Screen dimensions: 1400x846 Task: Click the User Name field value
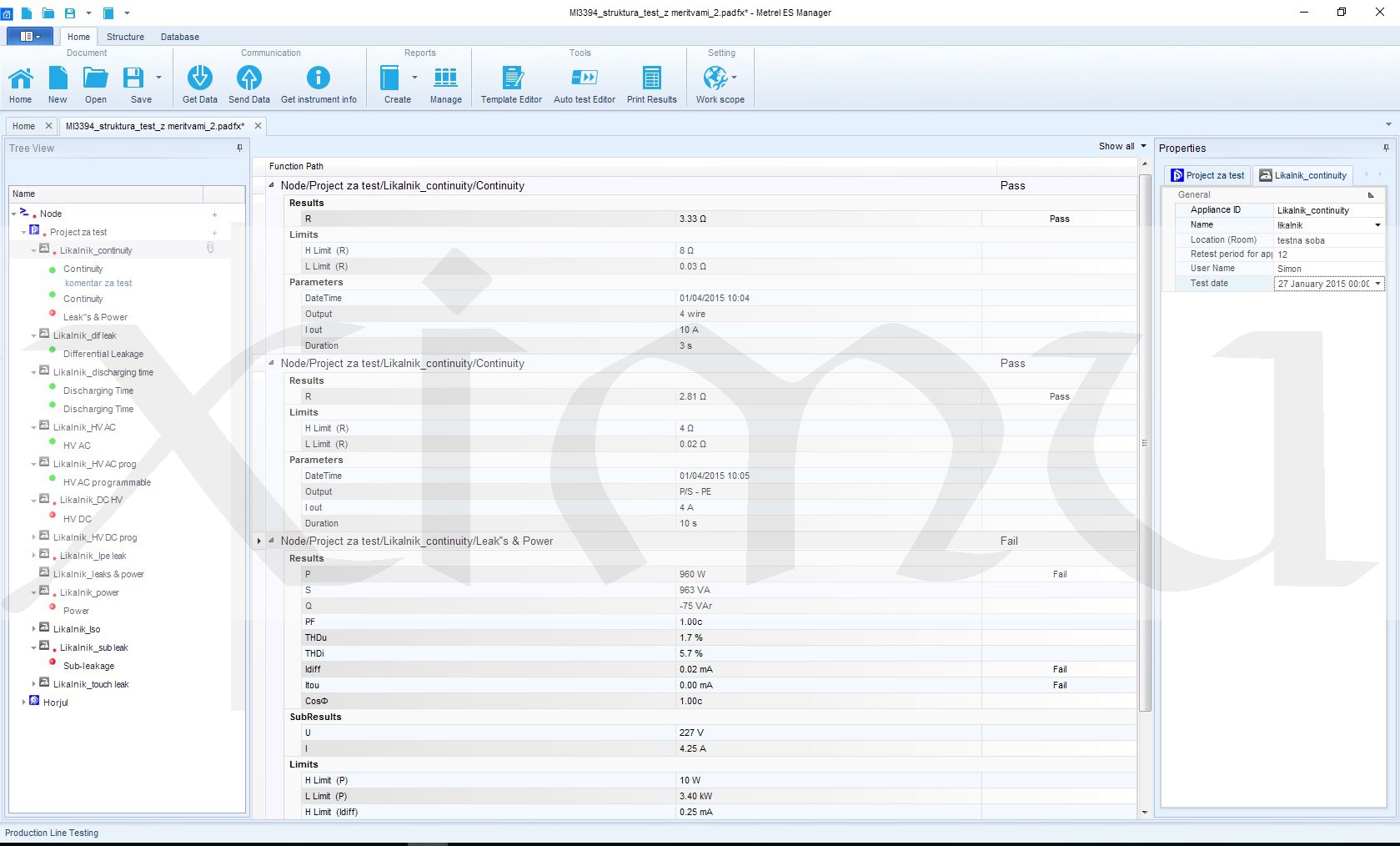click(1326, 269)
